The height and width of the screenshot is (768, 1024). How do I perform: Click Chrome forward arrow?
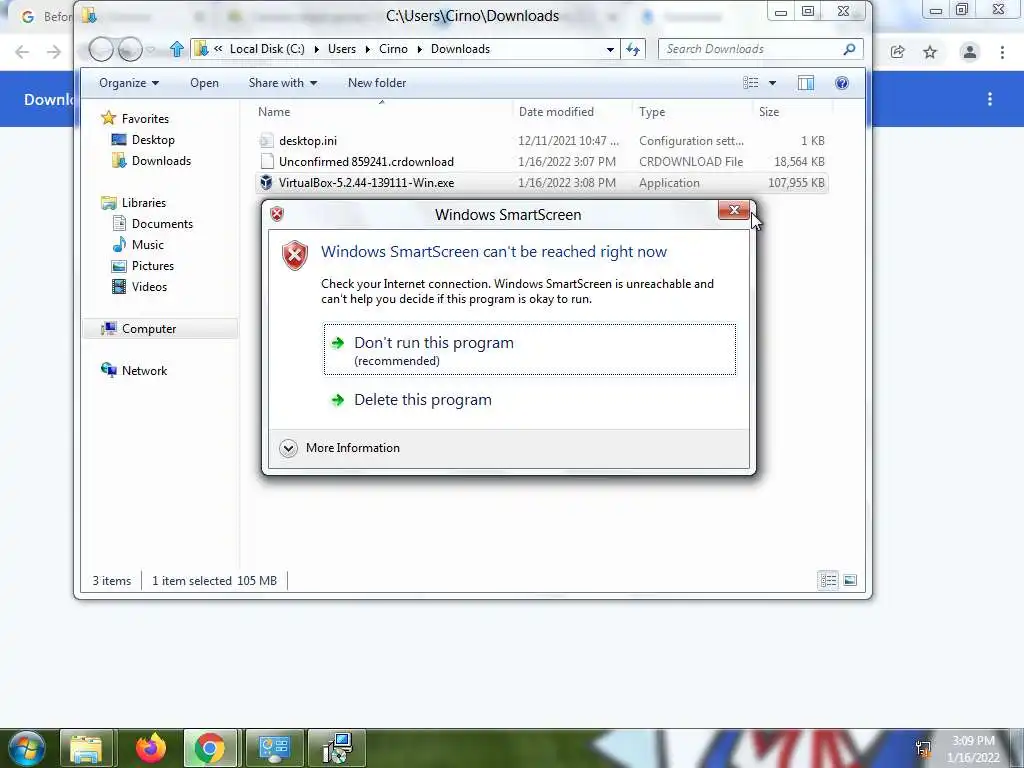click(x=54, y=52)
